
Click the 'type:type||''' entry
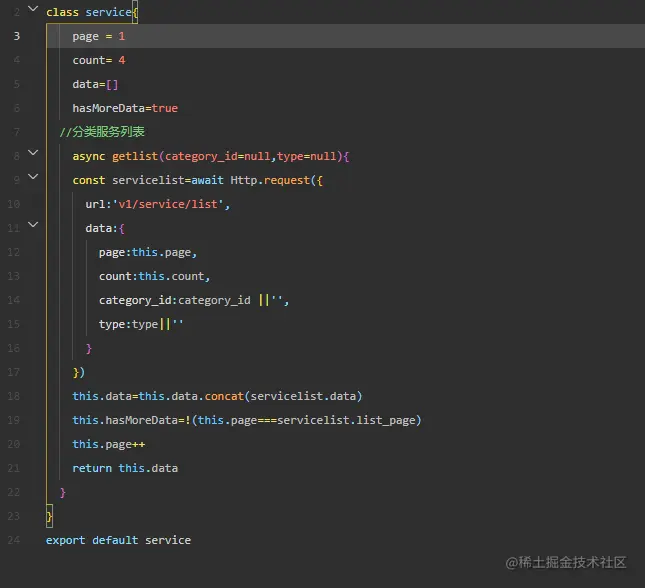141,324
